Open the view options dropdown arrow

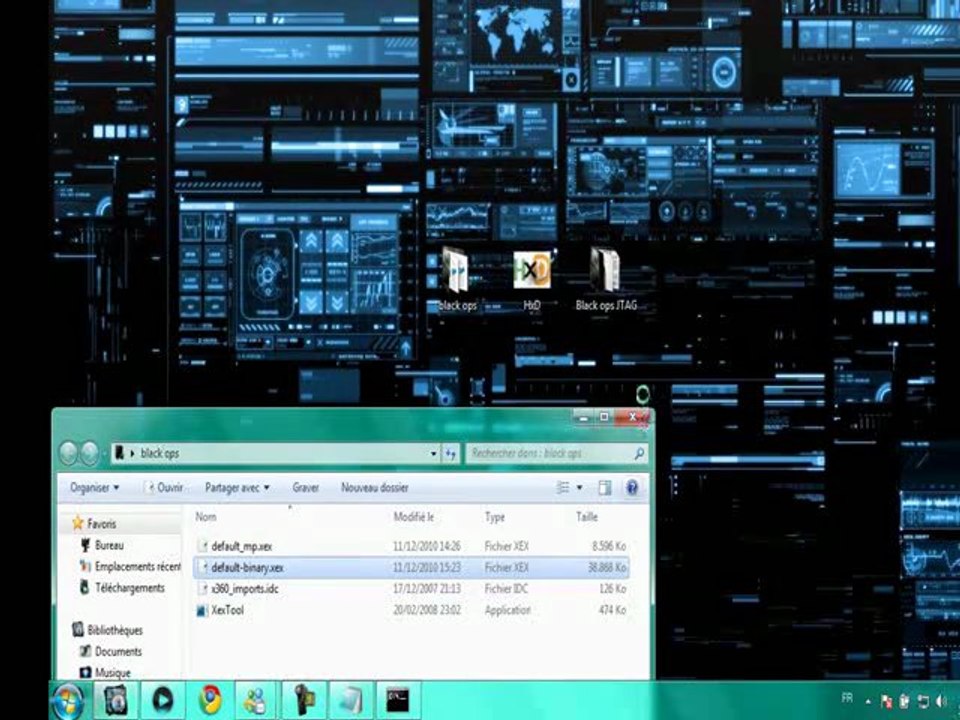point(580,487)
